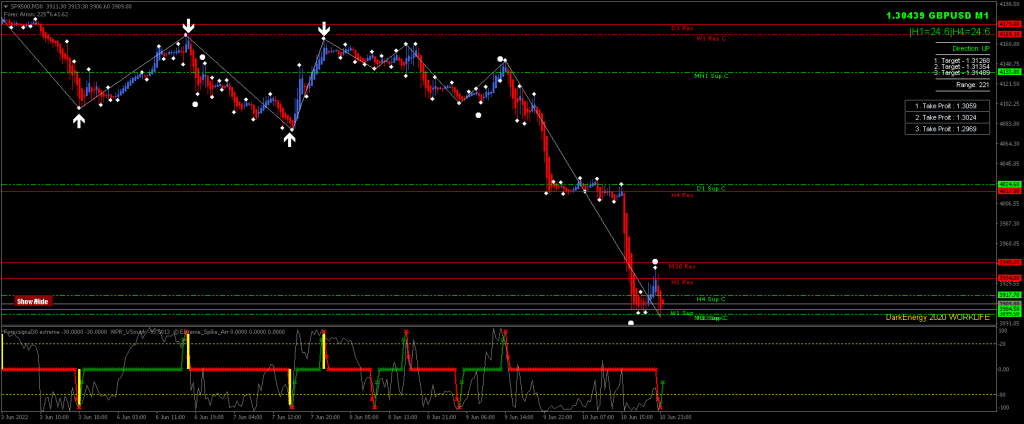Click the DarkEnergy 2020 WORKLIFE label

937,317
